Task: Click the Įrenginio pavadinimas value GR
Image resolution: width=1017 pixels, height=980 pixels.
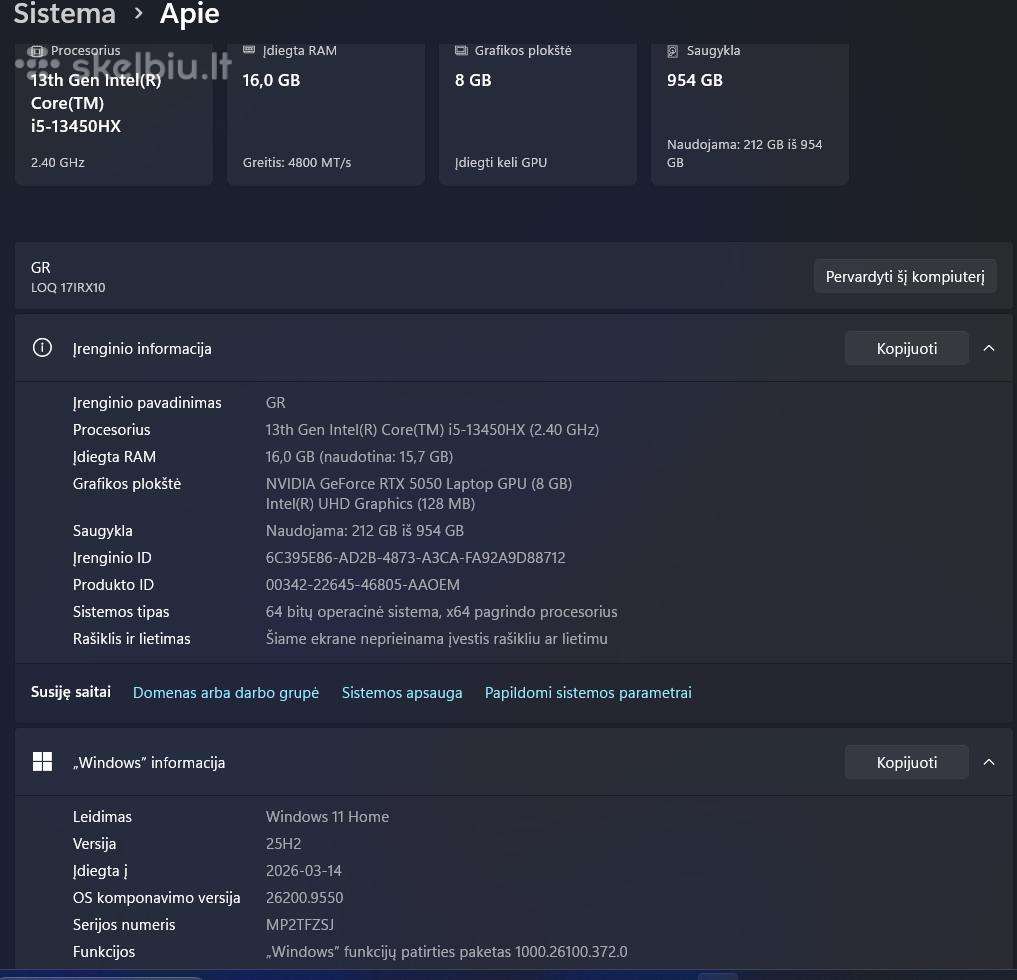Action: pos(276,403)
